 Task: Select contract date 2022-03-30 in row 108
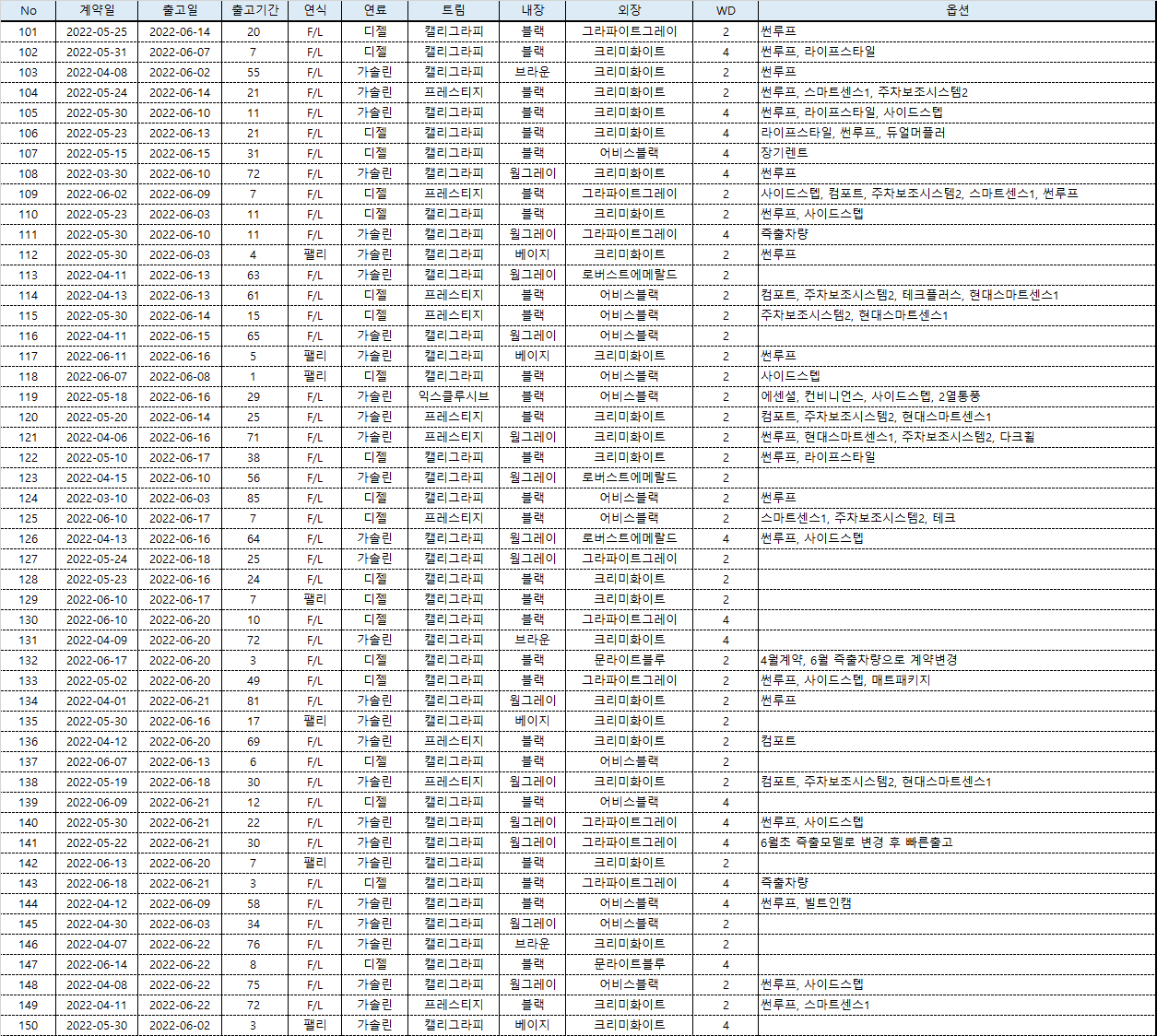coord(97,173)
